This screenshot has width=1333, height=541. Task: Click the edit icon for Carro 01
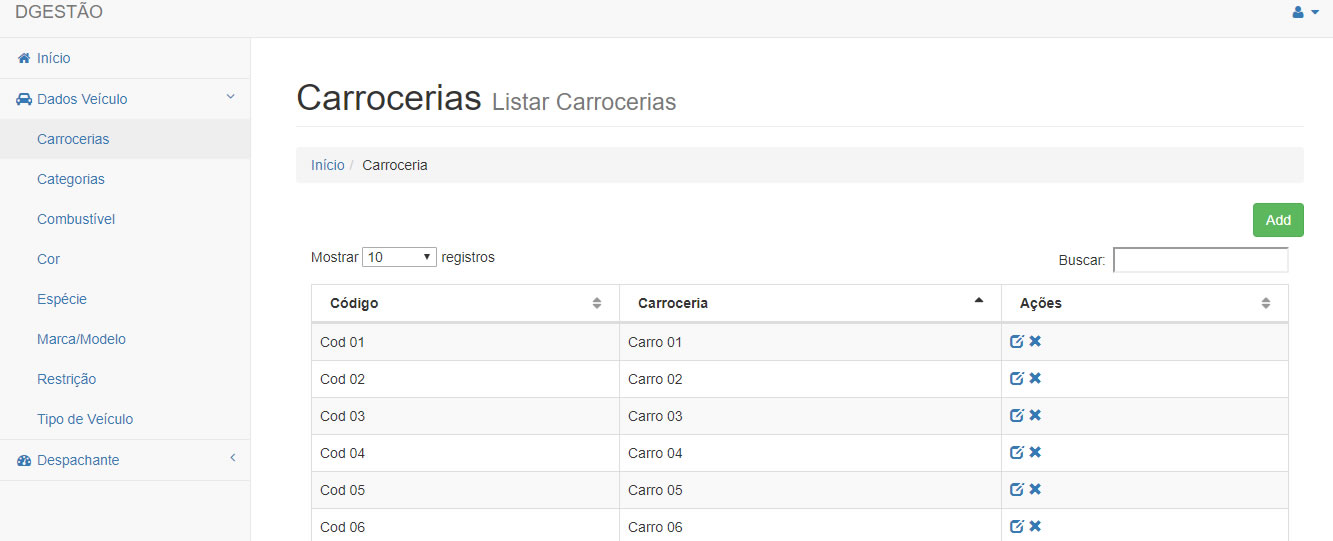(x=1017, y=342)
